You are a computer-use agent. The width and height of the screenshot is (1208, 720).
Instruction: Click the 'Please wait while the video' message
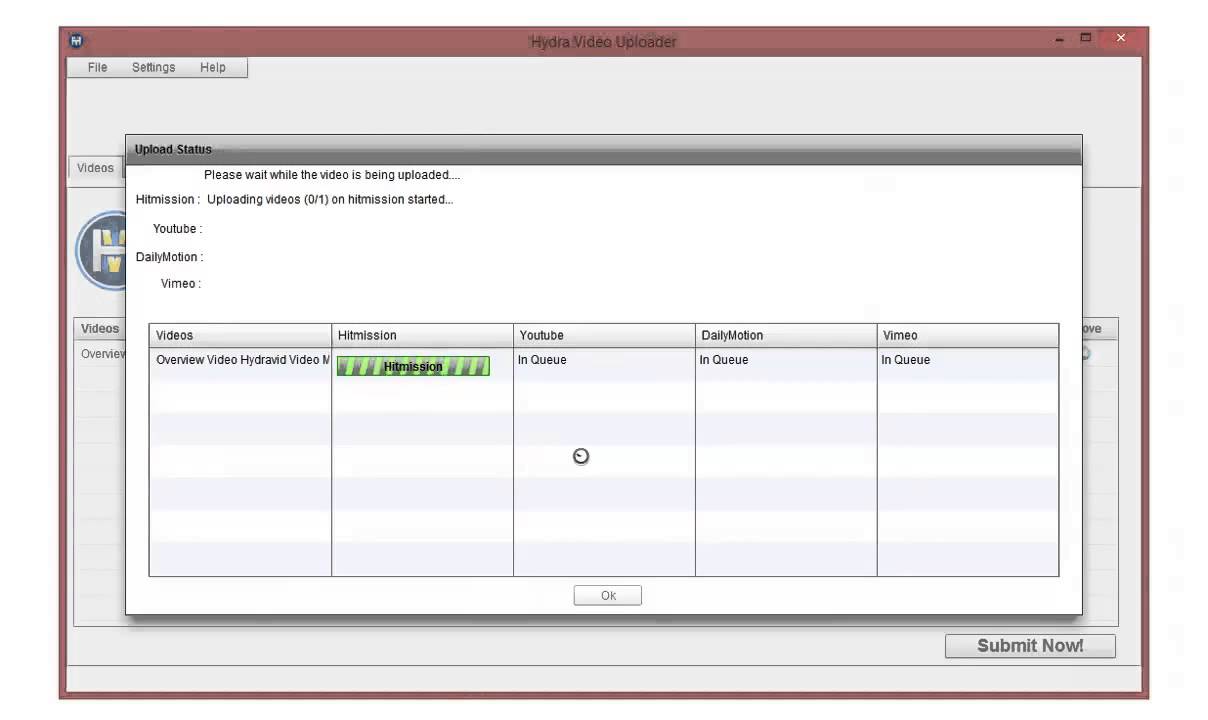pyautogui.click(x=332, y=175)
